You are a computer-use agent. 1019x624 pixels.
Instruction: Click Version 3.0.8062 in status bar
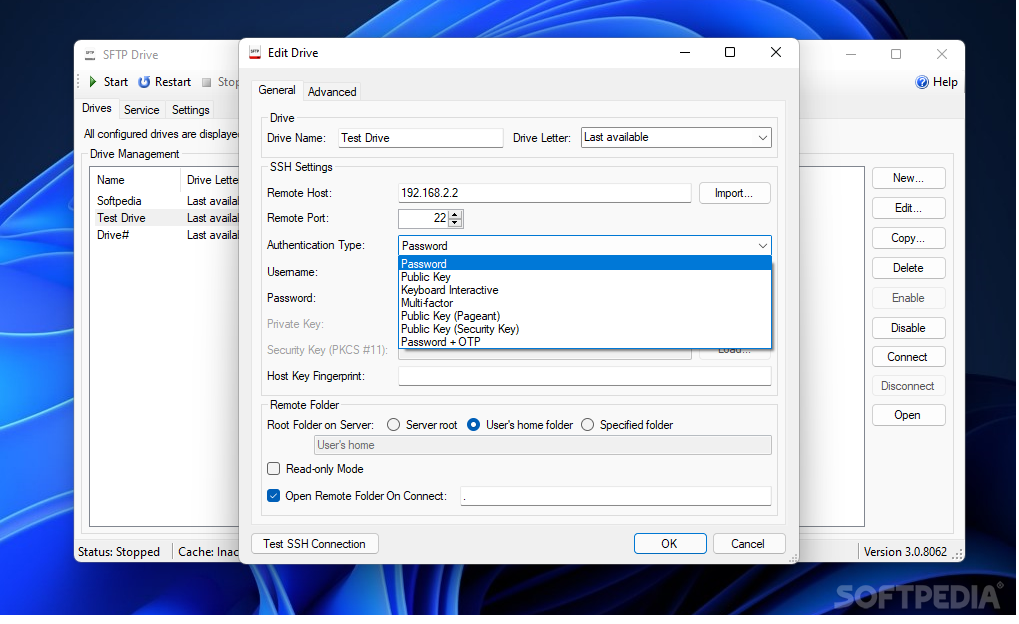click(905, 552)
